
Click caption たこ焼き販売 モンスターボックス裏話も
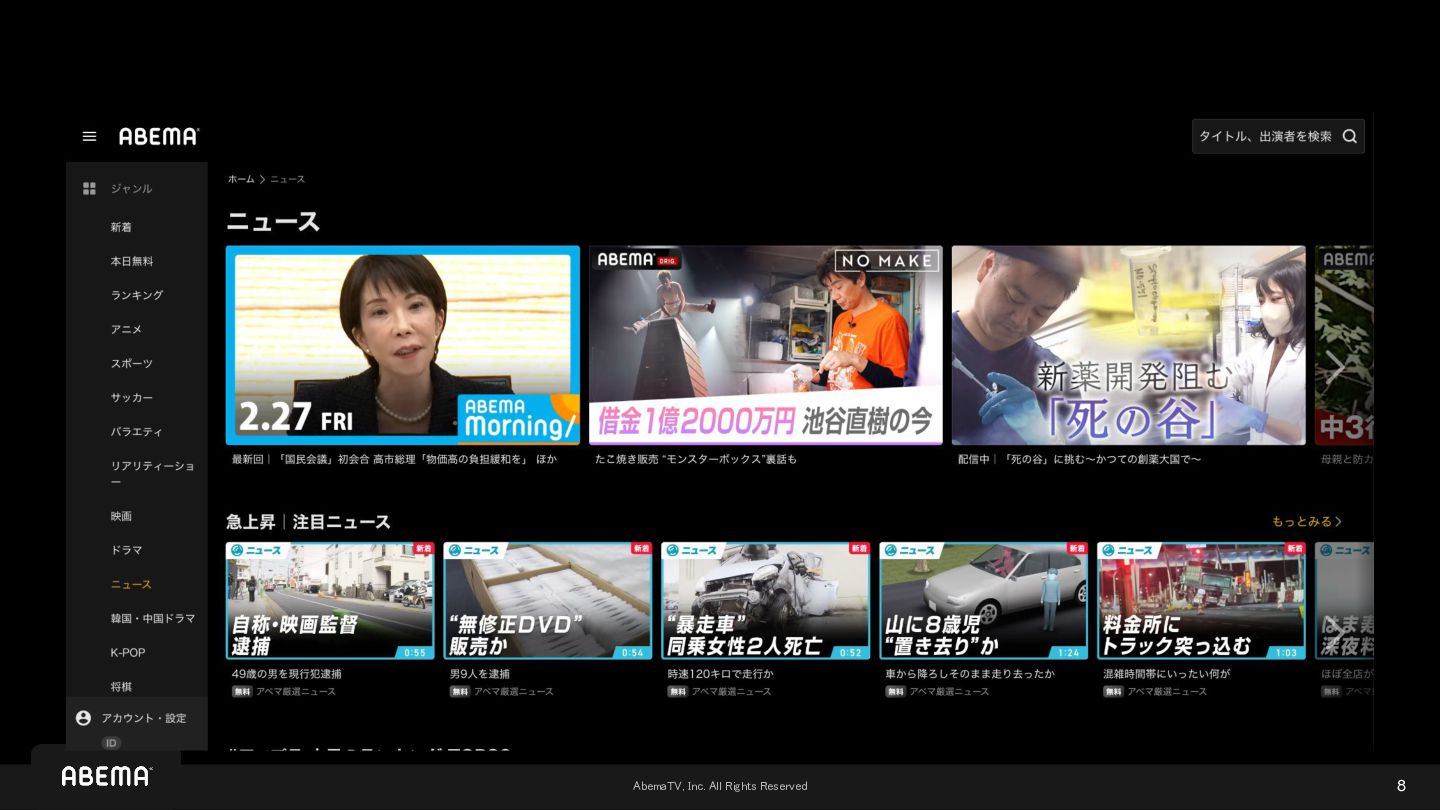coord(696,459)
